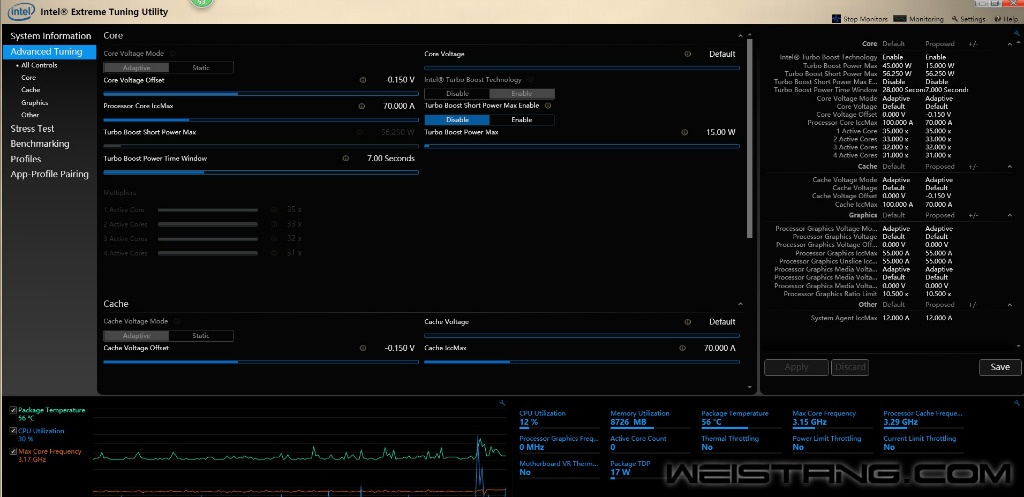The image size is (1024, 497).
Task: Click info icon beside Turbo Boost Short Power Max 56.250 W
Action: [x=360, y=132]
